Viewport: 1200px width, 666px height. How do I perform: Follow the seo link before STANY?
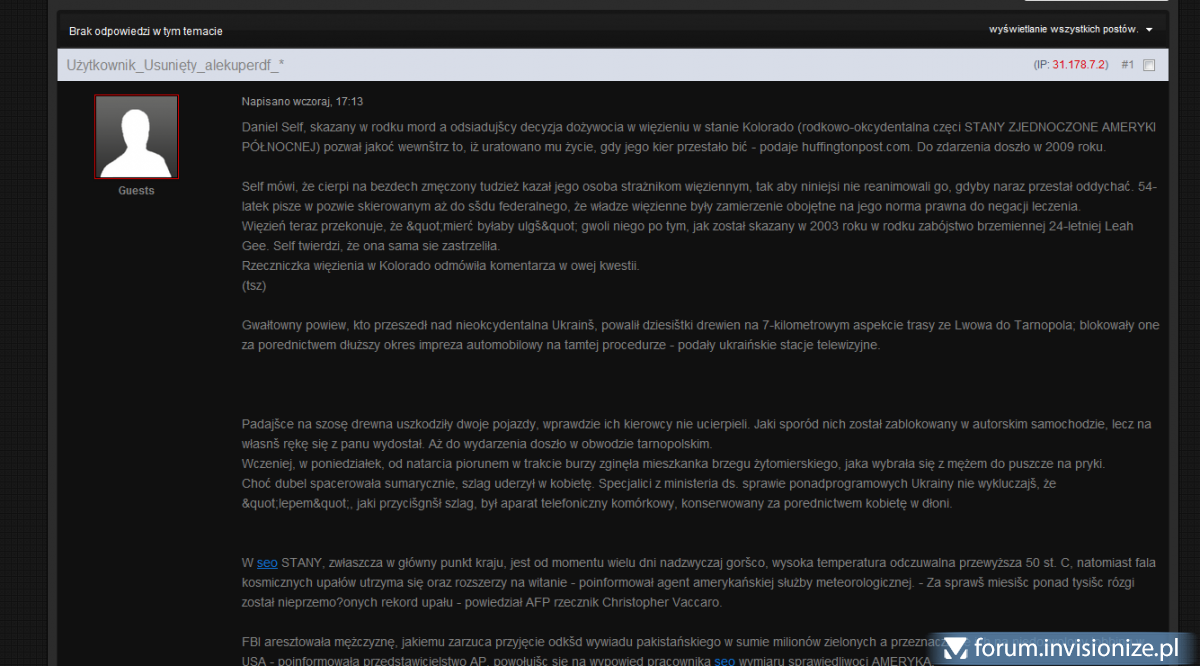(267, 563)
